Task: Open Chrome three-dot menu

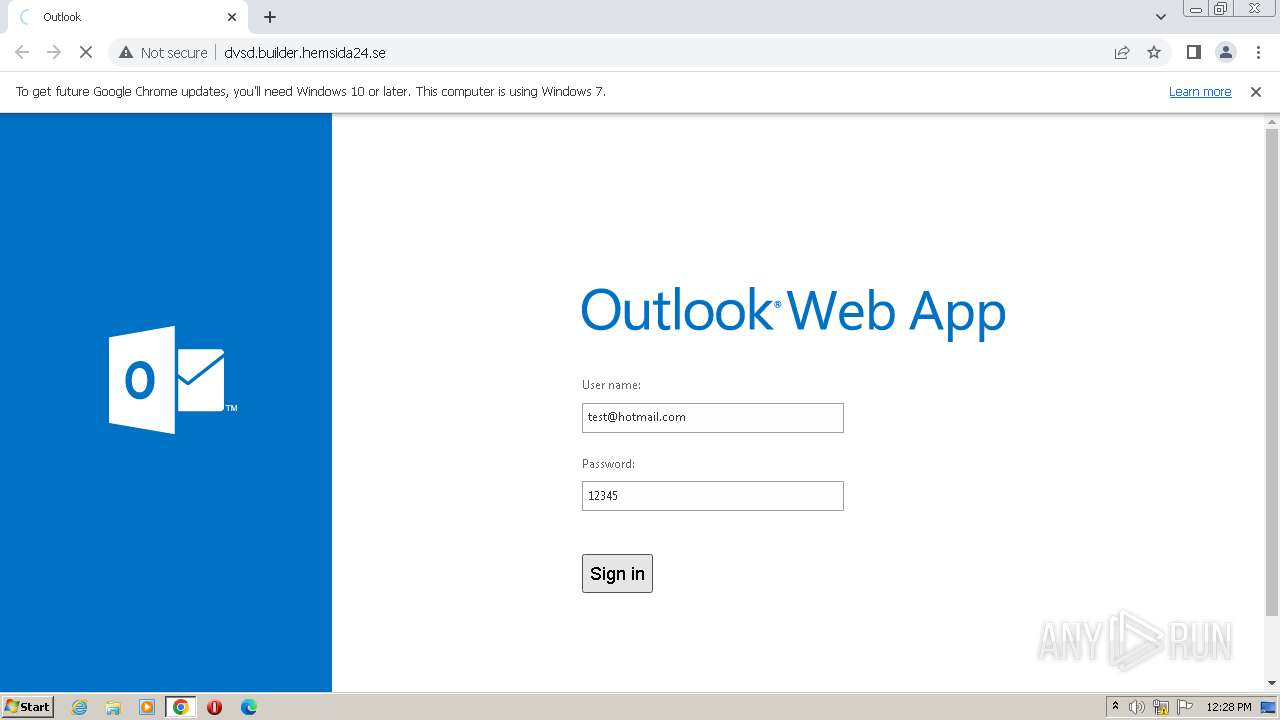Action: coord(1258,52)
